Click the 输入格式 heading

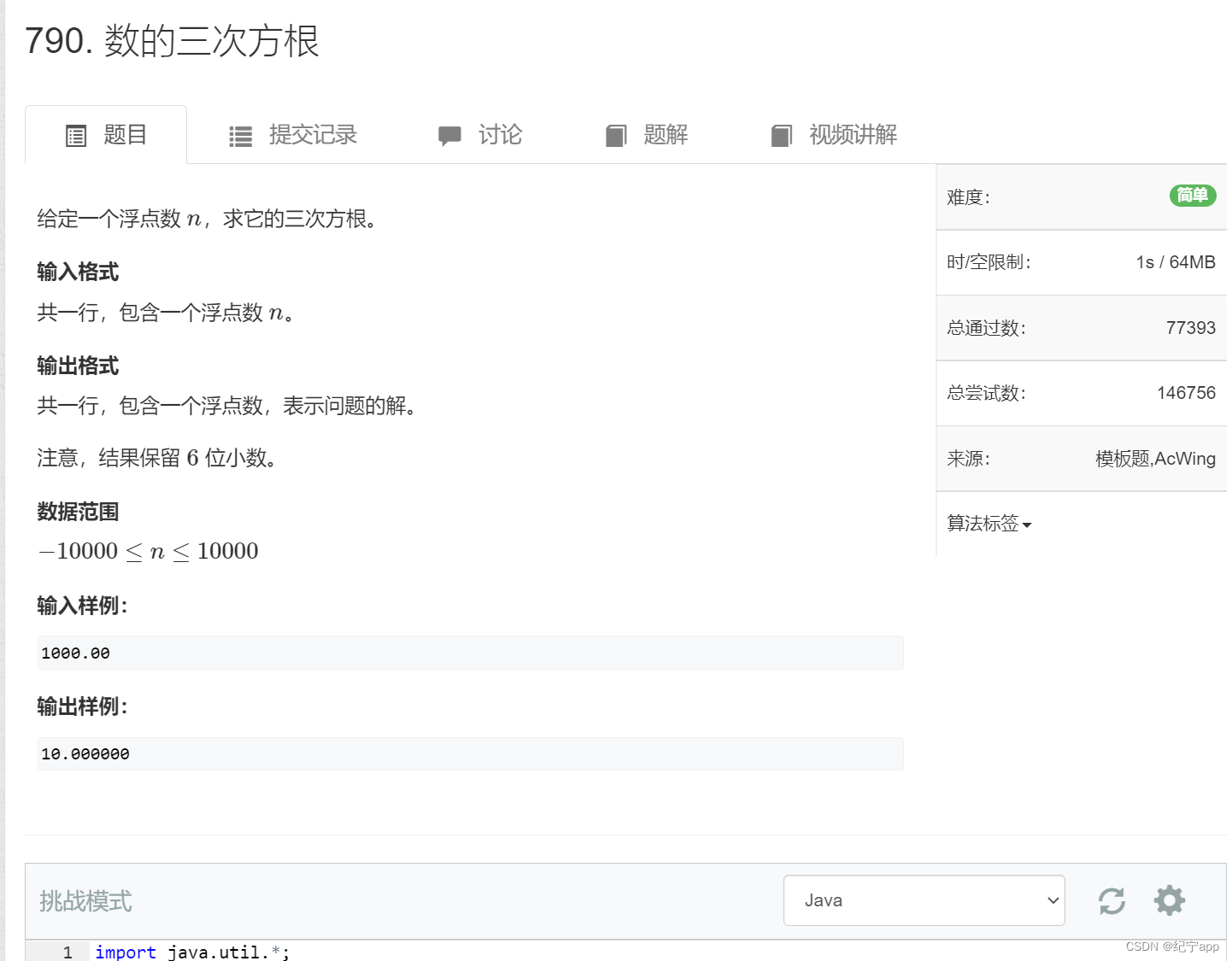click(78, 272)
